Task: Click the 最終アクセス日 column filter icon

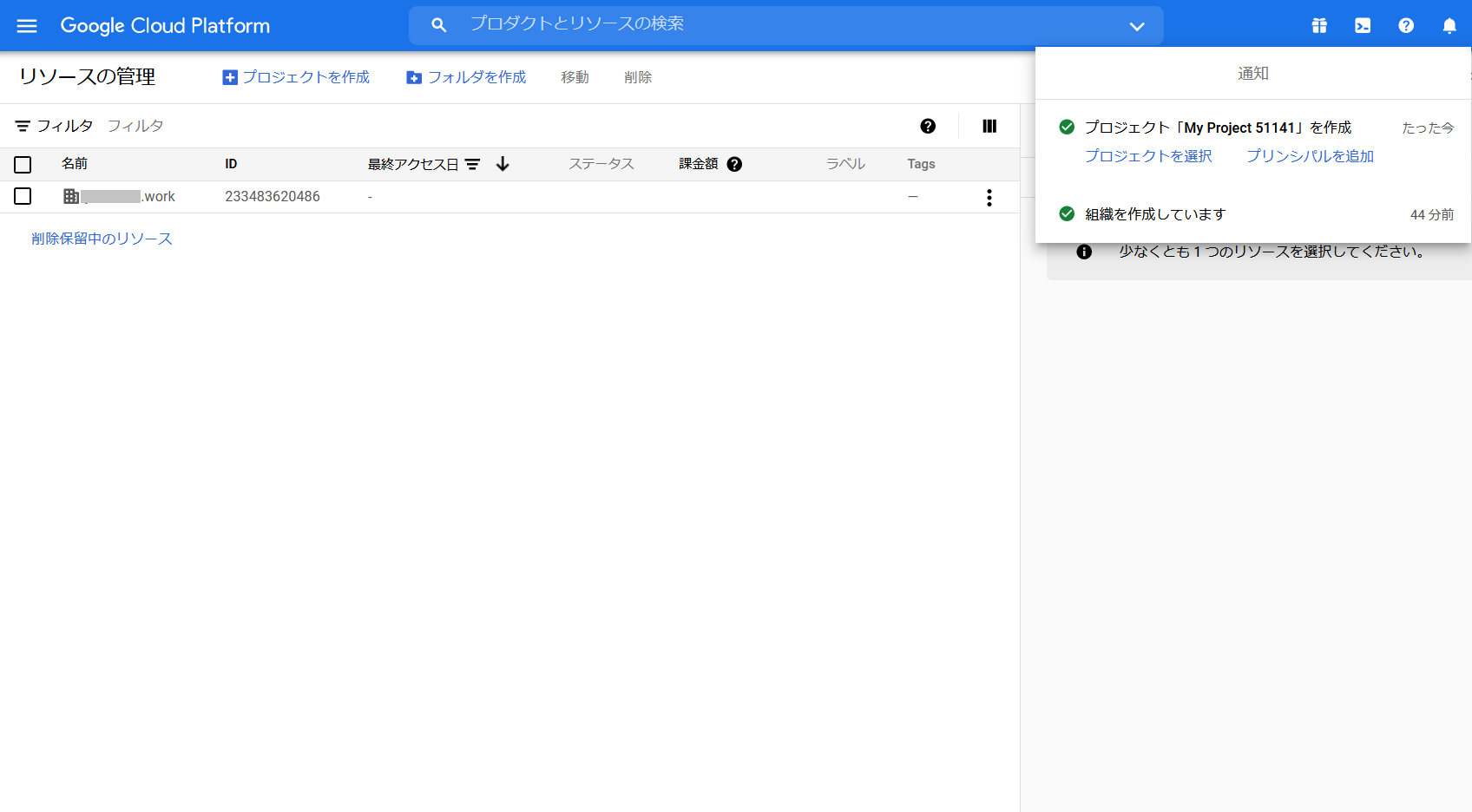Action: pyautogui.click(x=473, y=164)
